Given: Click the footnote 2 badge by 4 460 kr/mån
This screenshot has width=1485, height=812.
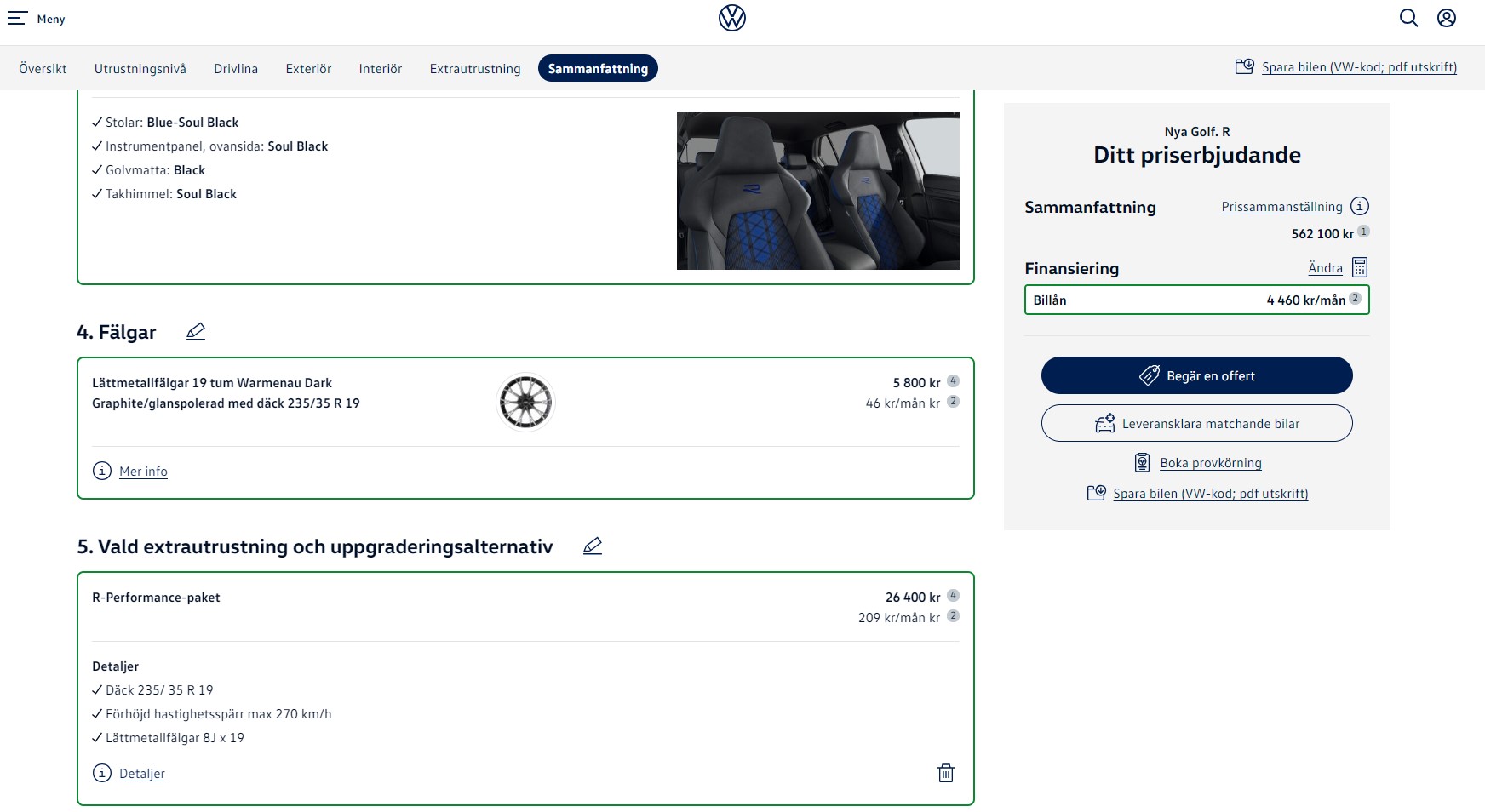Looking at the screenshot, I should (1355, 299).
